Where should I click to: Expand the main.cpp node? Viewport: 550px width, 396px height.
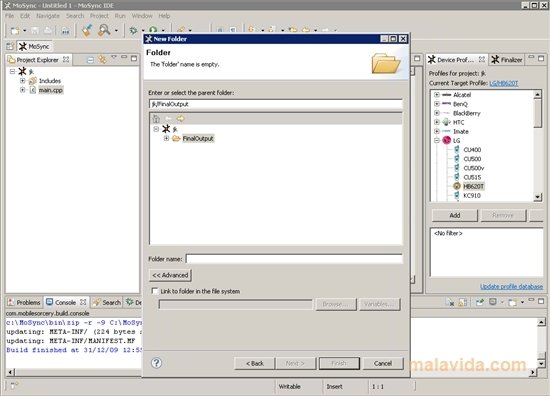22,90
